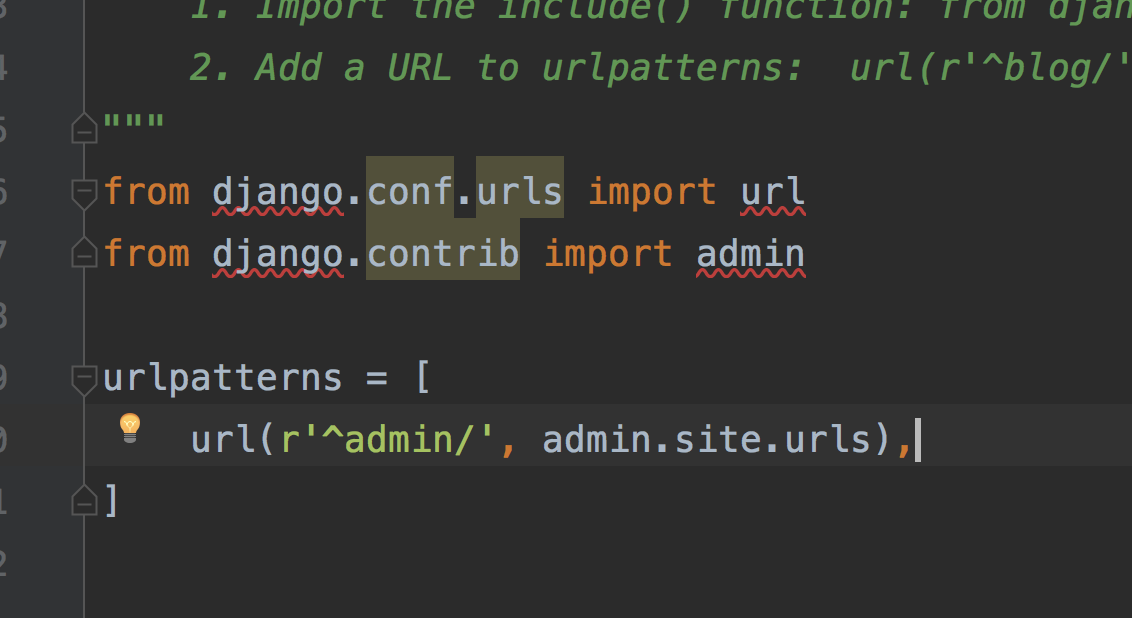Viewport: 1132px width, 618px height.
Task: Collapse the urlpatterns list fold marker
Action: click(85, 379)
